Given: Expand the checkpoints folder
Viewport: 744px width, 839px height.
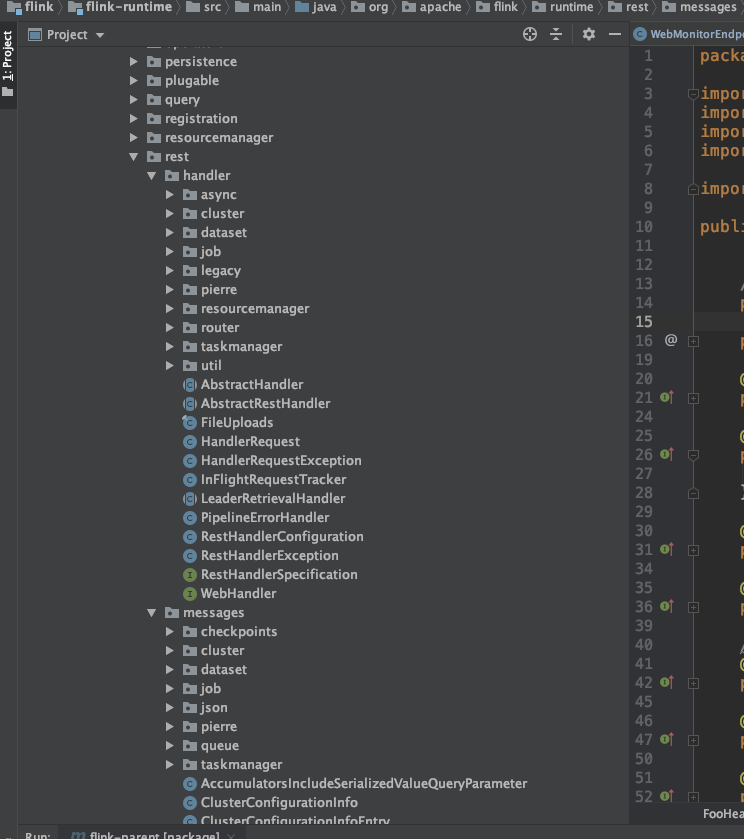Looking at the screenshot, I should coord(170,631).
